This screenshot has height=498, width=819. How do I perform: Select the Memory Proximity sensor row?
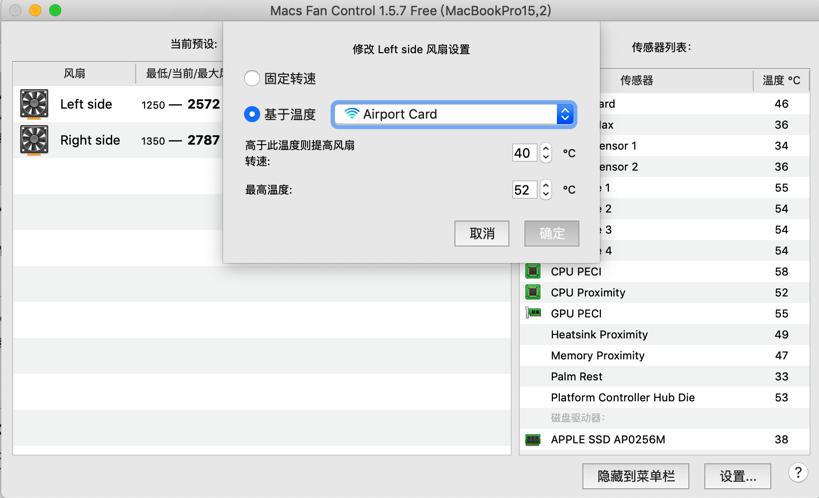coord(664,355)
